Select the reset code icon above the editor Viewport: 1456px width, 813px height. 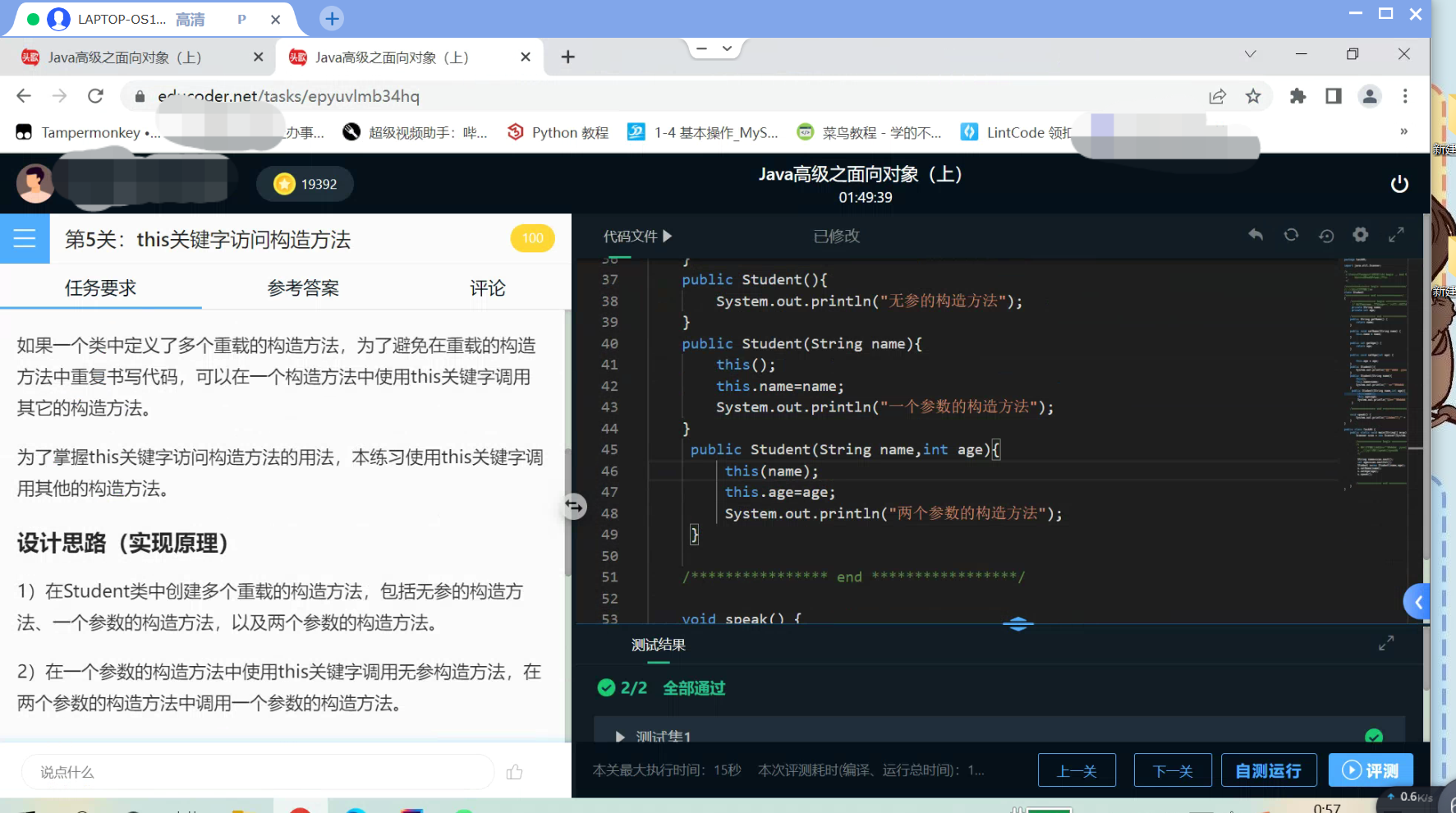[1291, 236]
